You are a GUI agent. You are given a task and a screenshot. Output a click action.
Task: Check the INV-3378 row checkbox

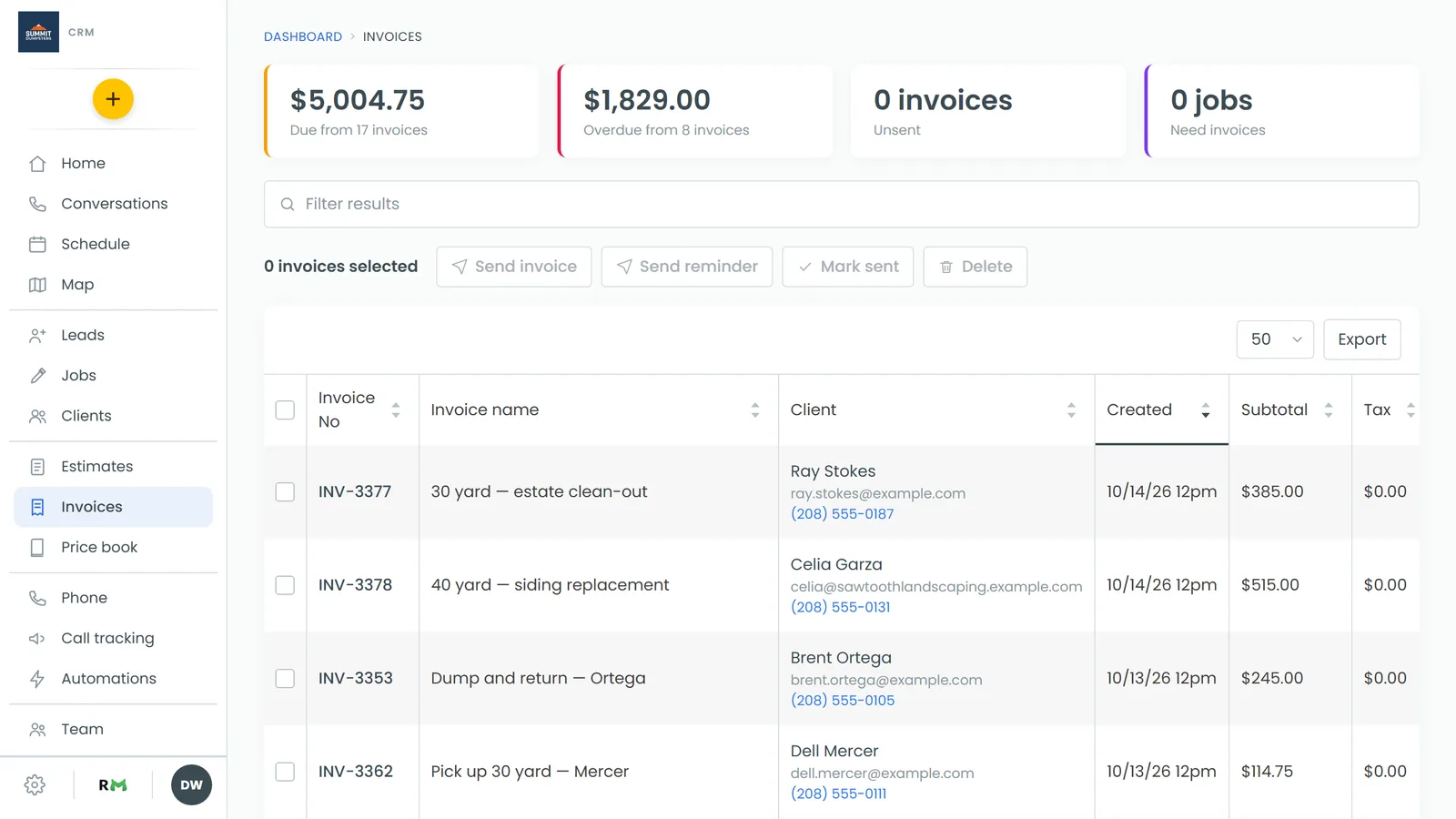point(285,585)
